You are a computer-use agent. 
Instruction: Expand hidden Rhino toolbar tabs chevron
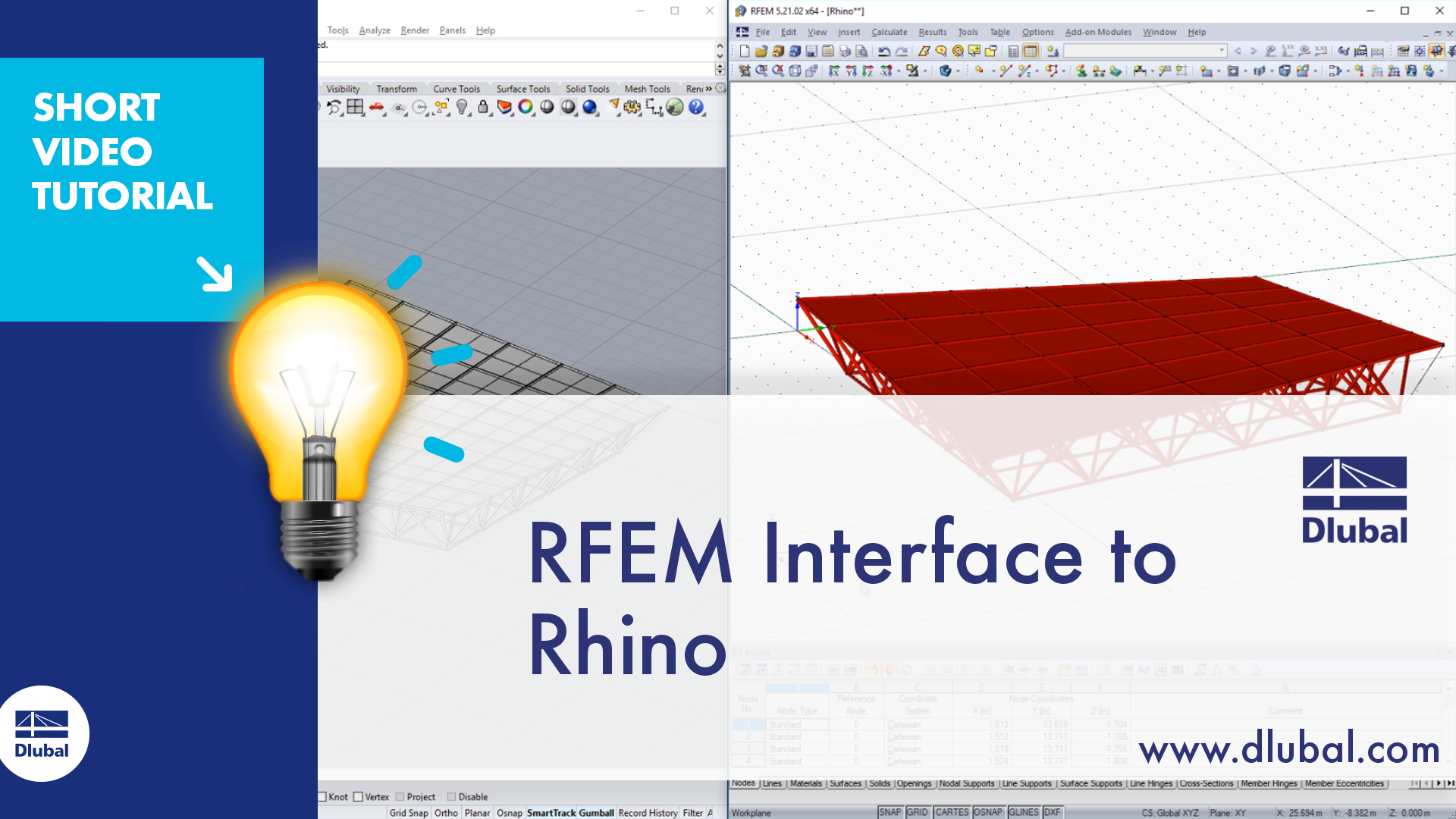pos(709,89)
